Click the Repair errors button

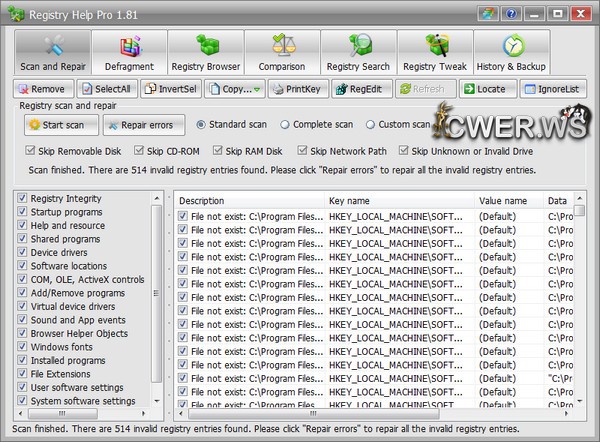(140, 125)
